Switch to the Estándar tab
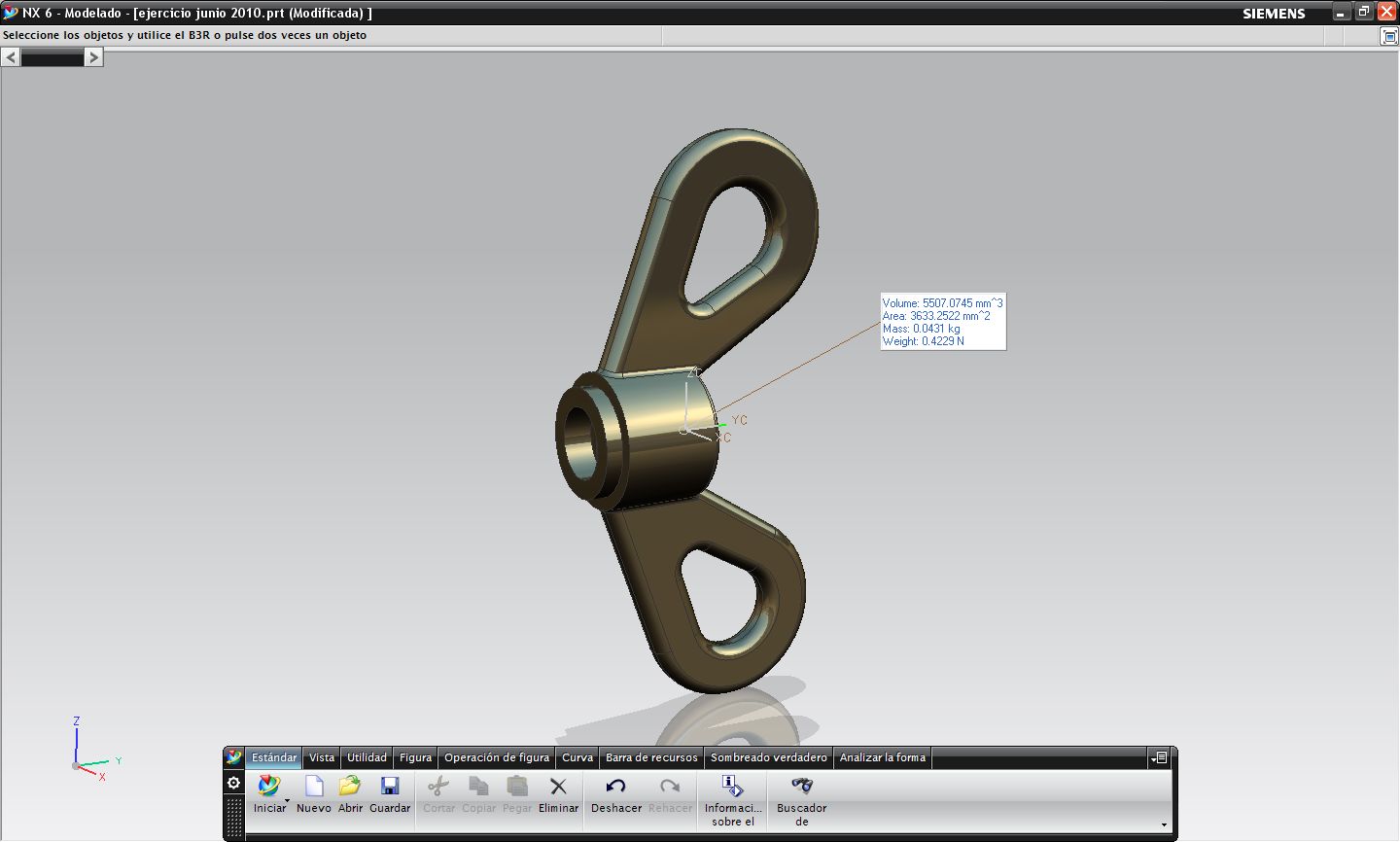Screen dimensions: 1400x842 pyautogui.click(x=274, y=757)
